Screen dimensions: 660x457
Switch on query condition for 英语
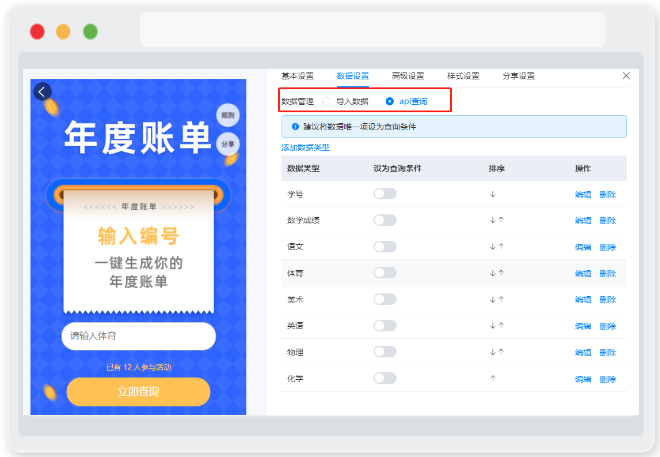[x=385, y=325]
